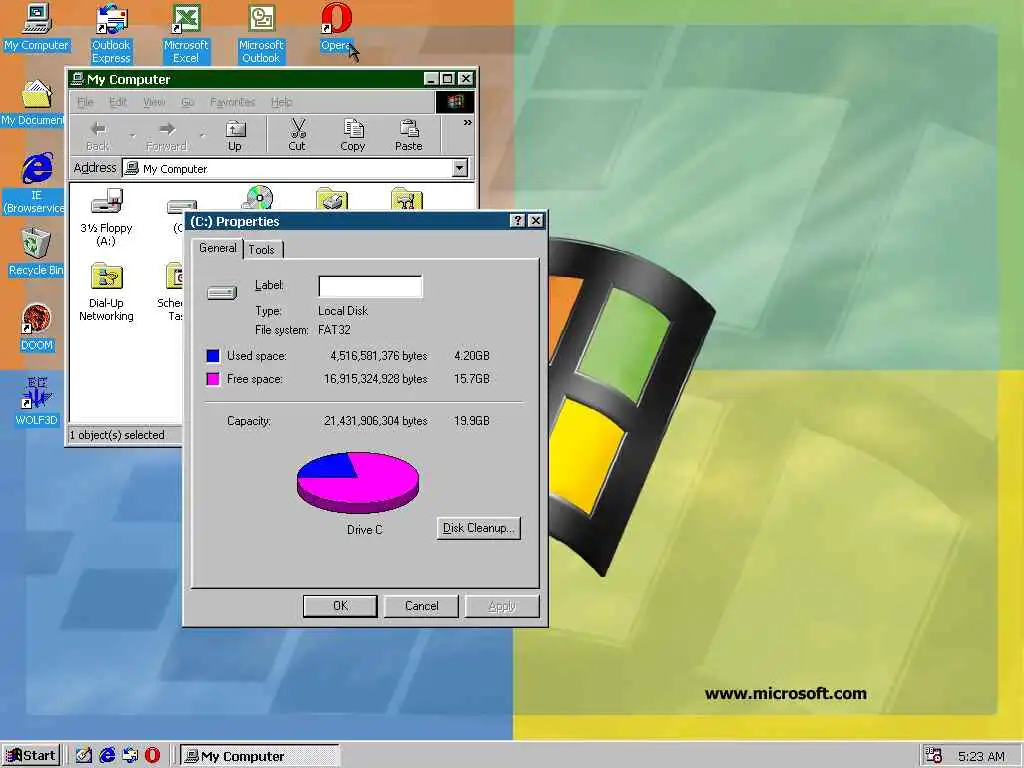Screen dimensions: 1024x768
Task: Select the CD-ROM drive icon in My Computer
Action: tap(258, 198)
